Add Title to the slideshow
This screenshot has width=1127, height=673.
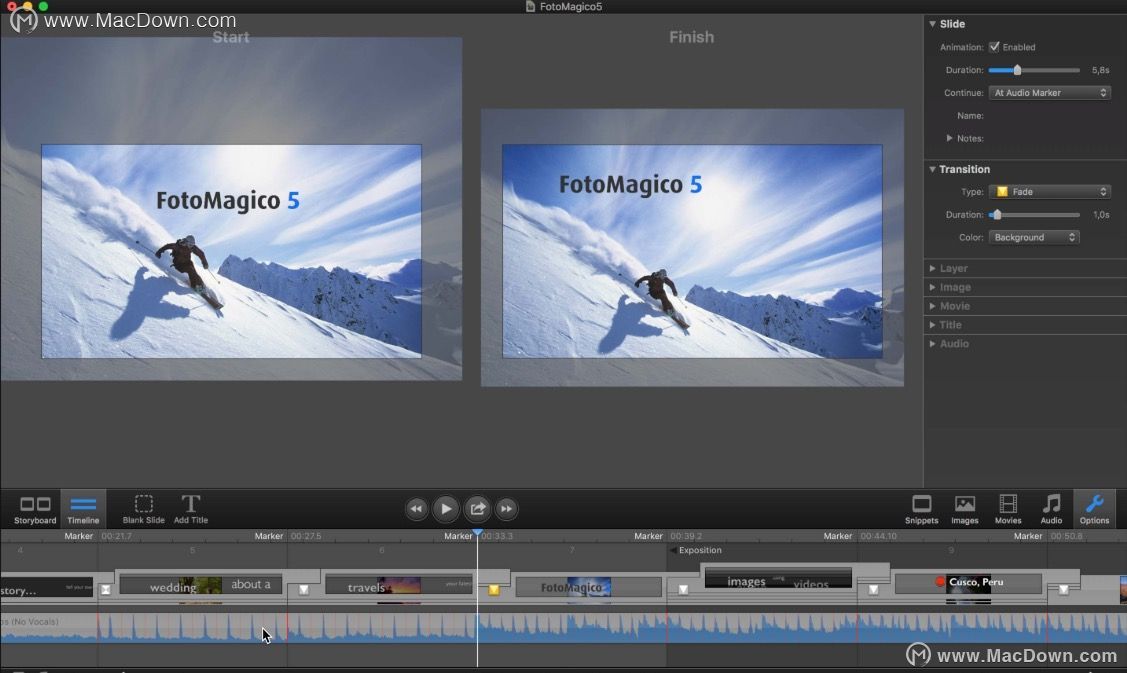[x=190, y=509]
